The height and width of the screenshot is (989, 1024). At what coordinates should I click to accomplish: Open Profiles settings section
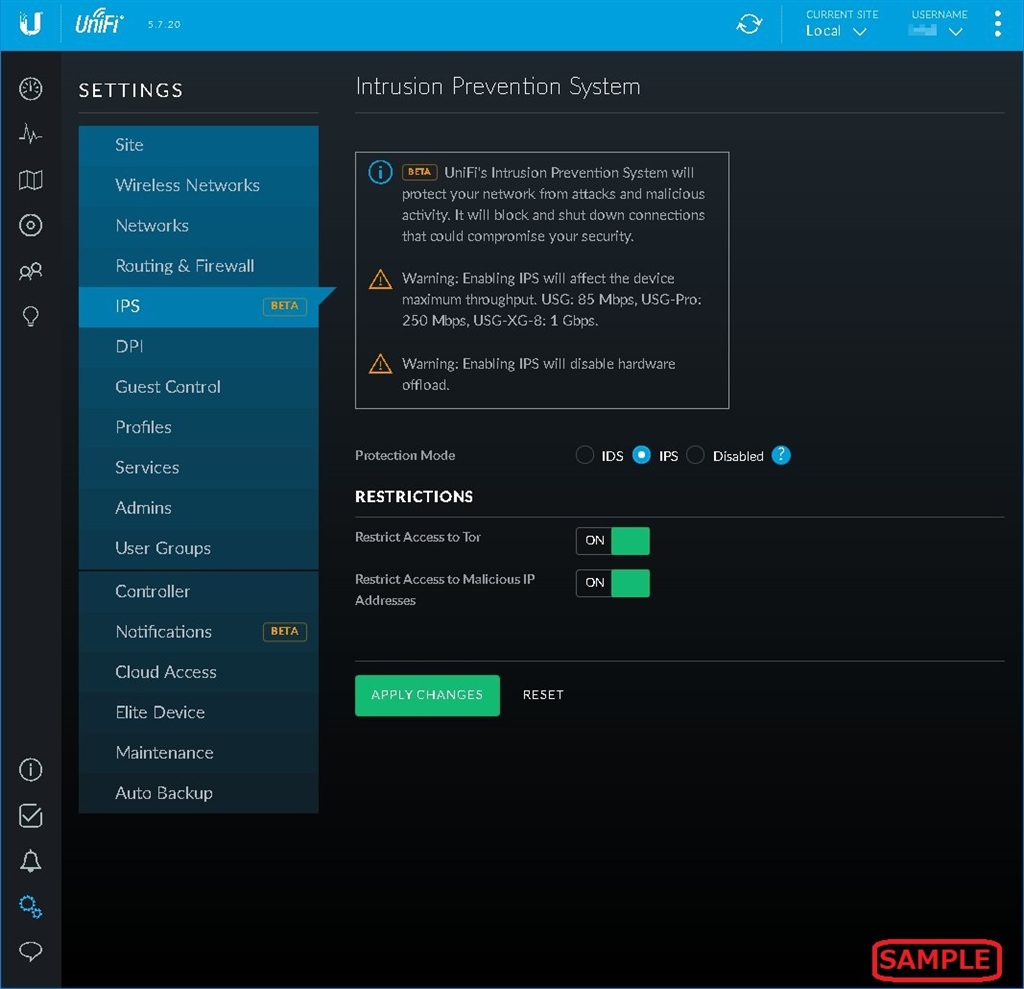coord(199,427)
